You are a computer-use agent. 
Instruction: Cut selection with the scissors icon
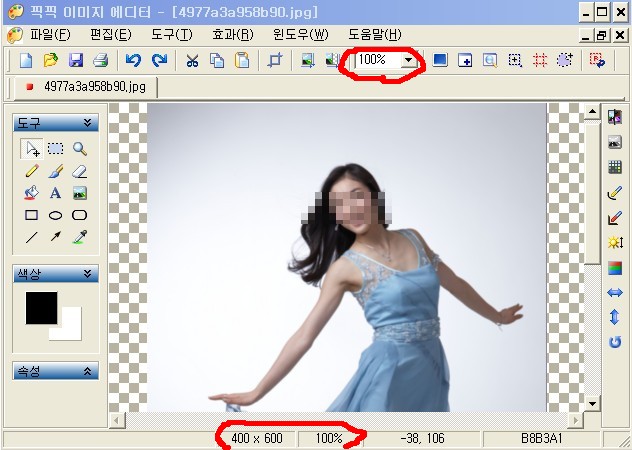(x=192, y=60)
